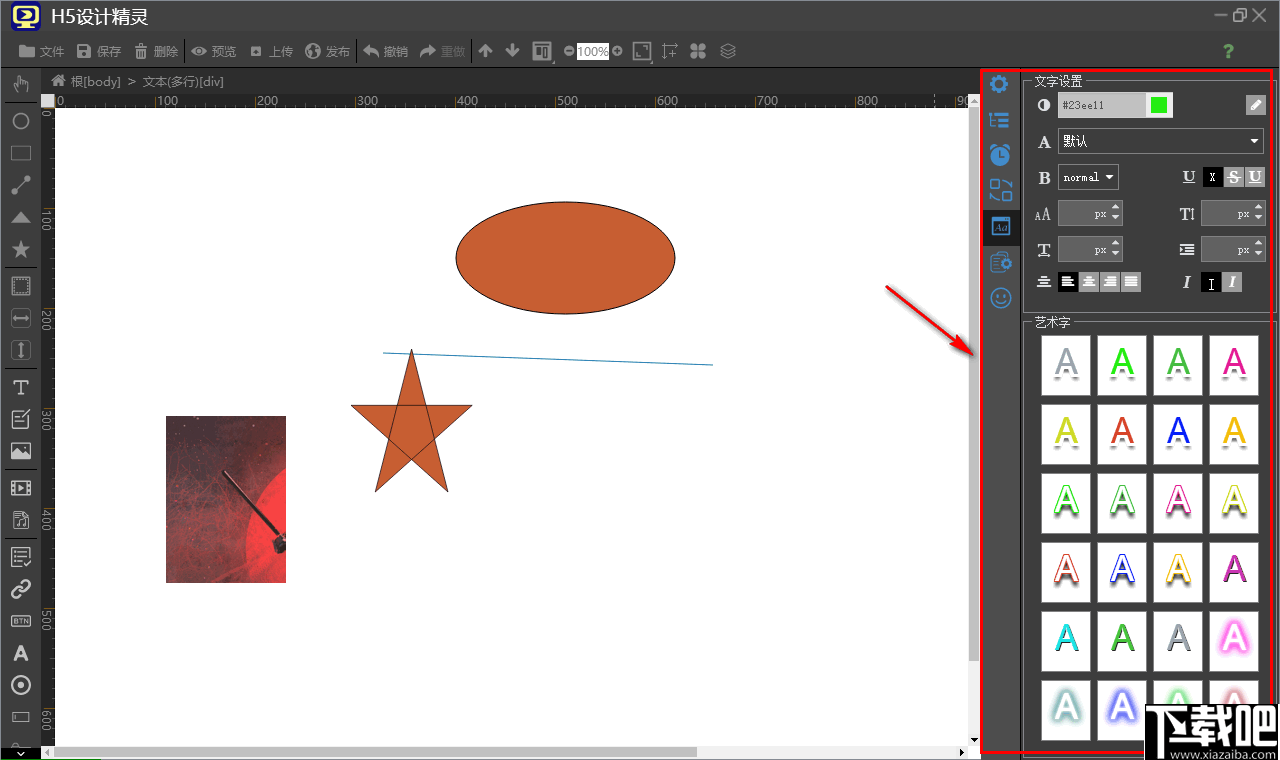The image size is (1280, 760).
Task: Set text alignment to center
Action: [x=1089, y=282]
